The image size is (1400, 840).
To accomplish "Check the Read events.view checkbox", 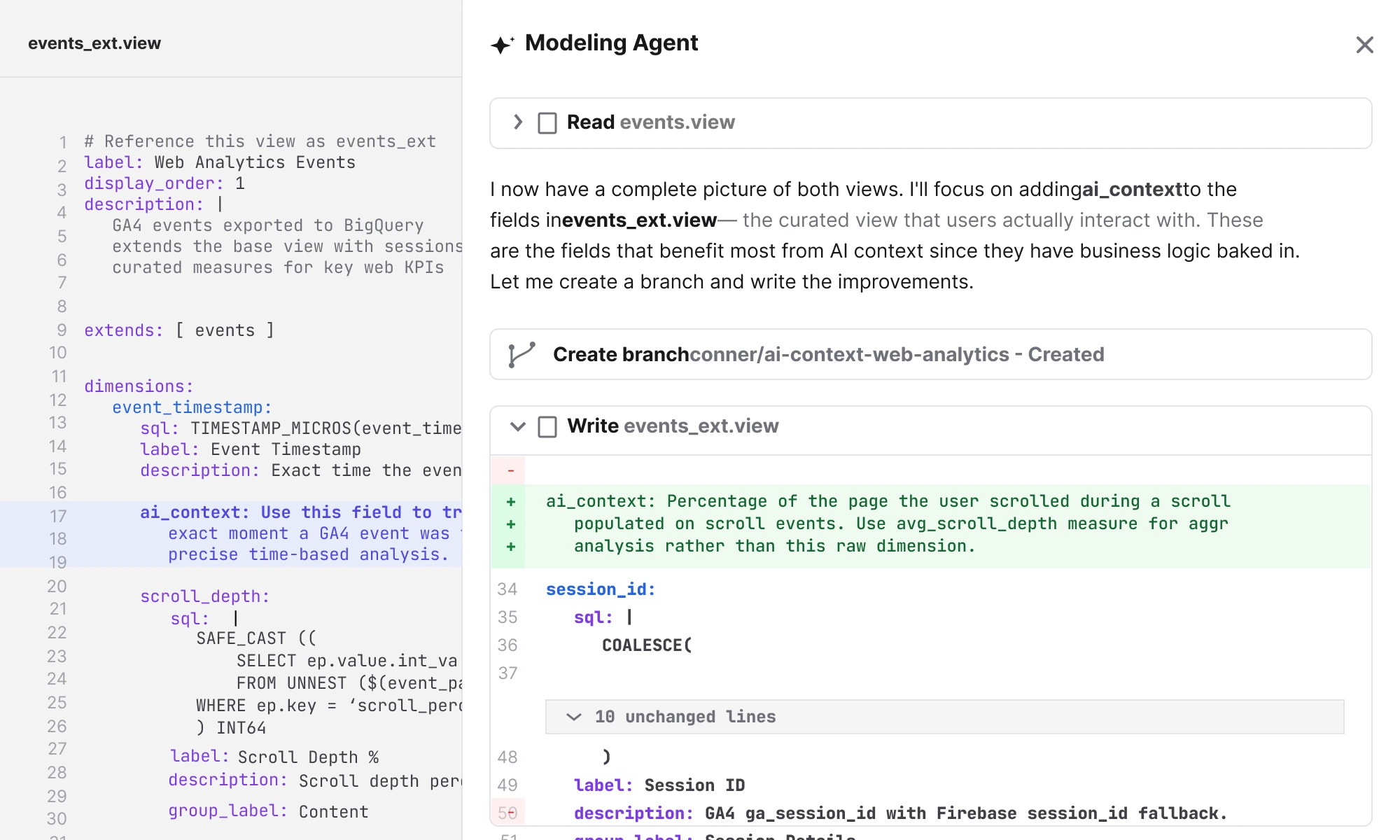I will 547,123.
